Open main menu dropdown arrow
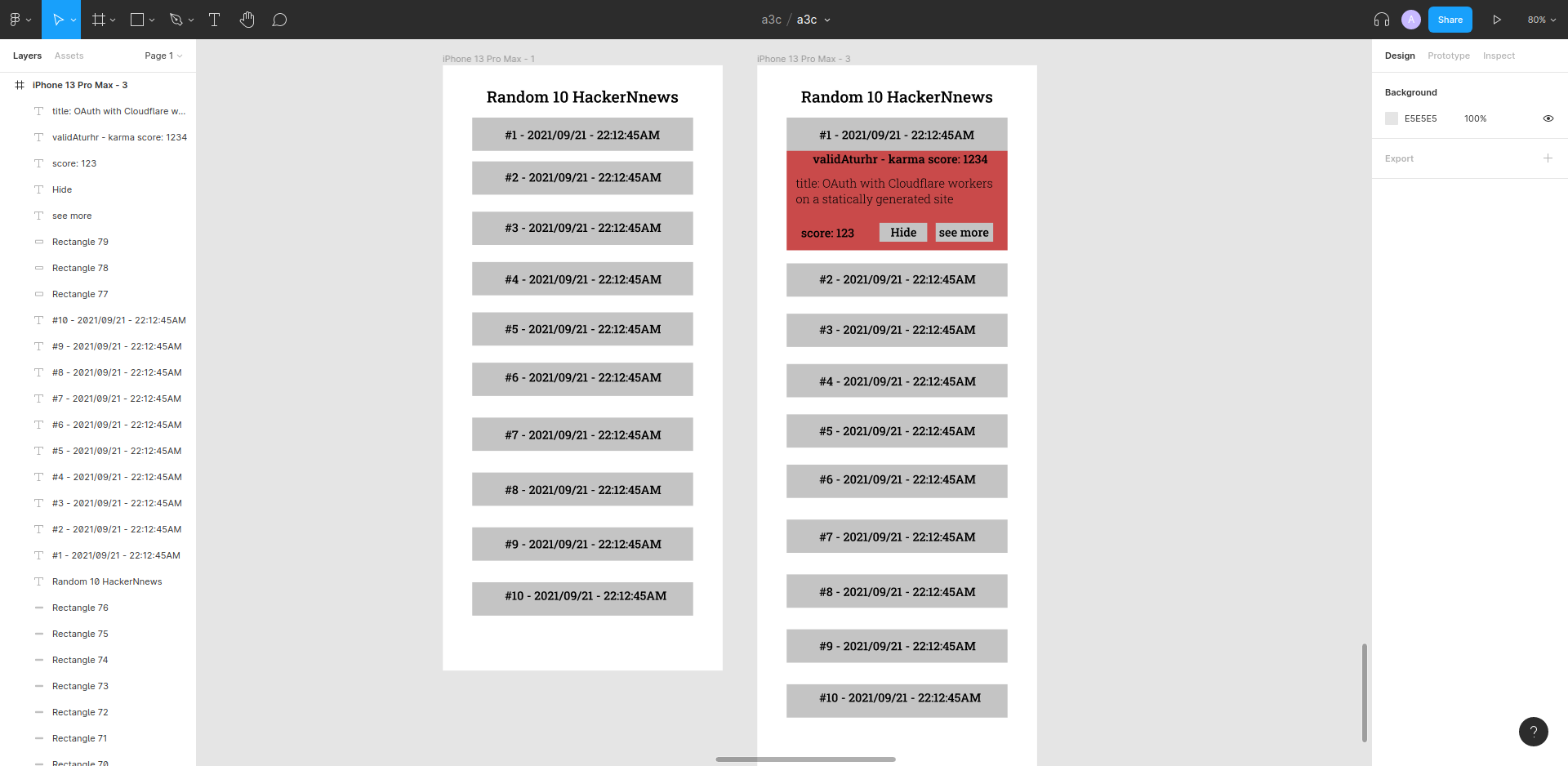Viewport: 1568px width, 766px height. pyautogui.click(x=29, y=20)
